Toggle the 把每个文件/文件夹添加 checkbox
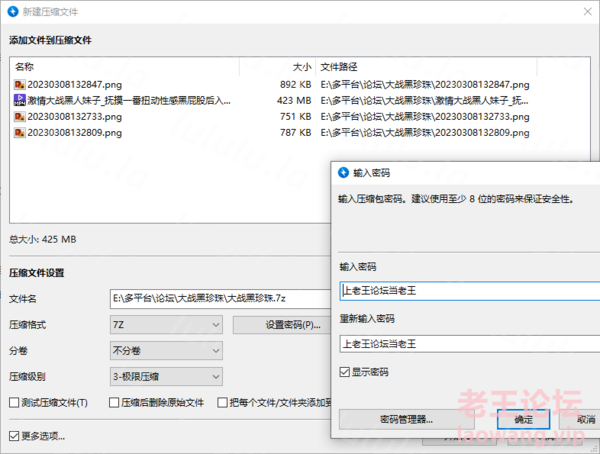Viewport: 600px width, 454px height. pyautogui.click(x=222, y=402)
